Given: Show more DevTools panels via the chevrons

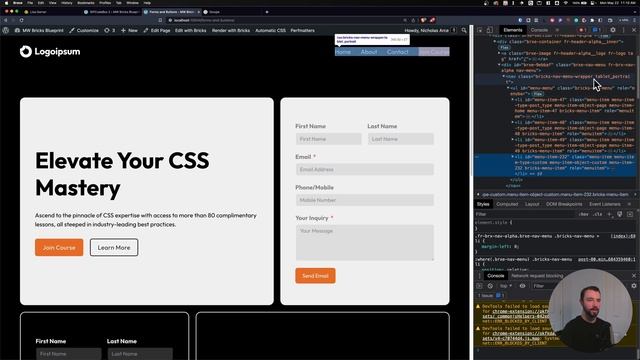Looking at the screenshot, I should coord(557,30).
